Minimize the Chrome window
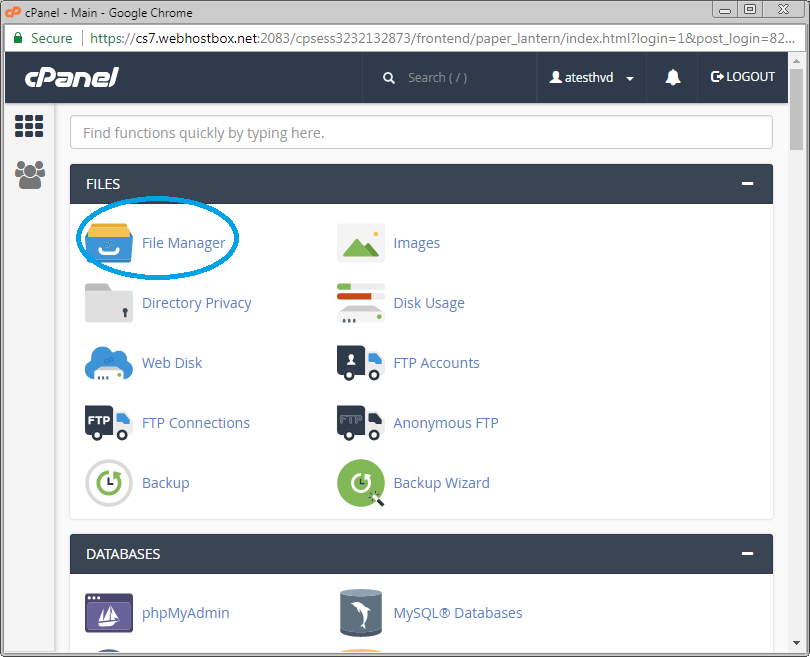810x657 pixels. (725, 10)
